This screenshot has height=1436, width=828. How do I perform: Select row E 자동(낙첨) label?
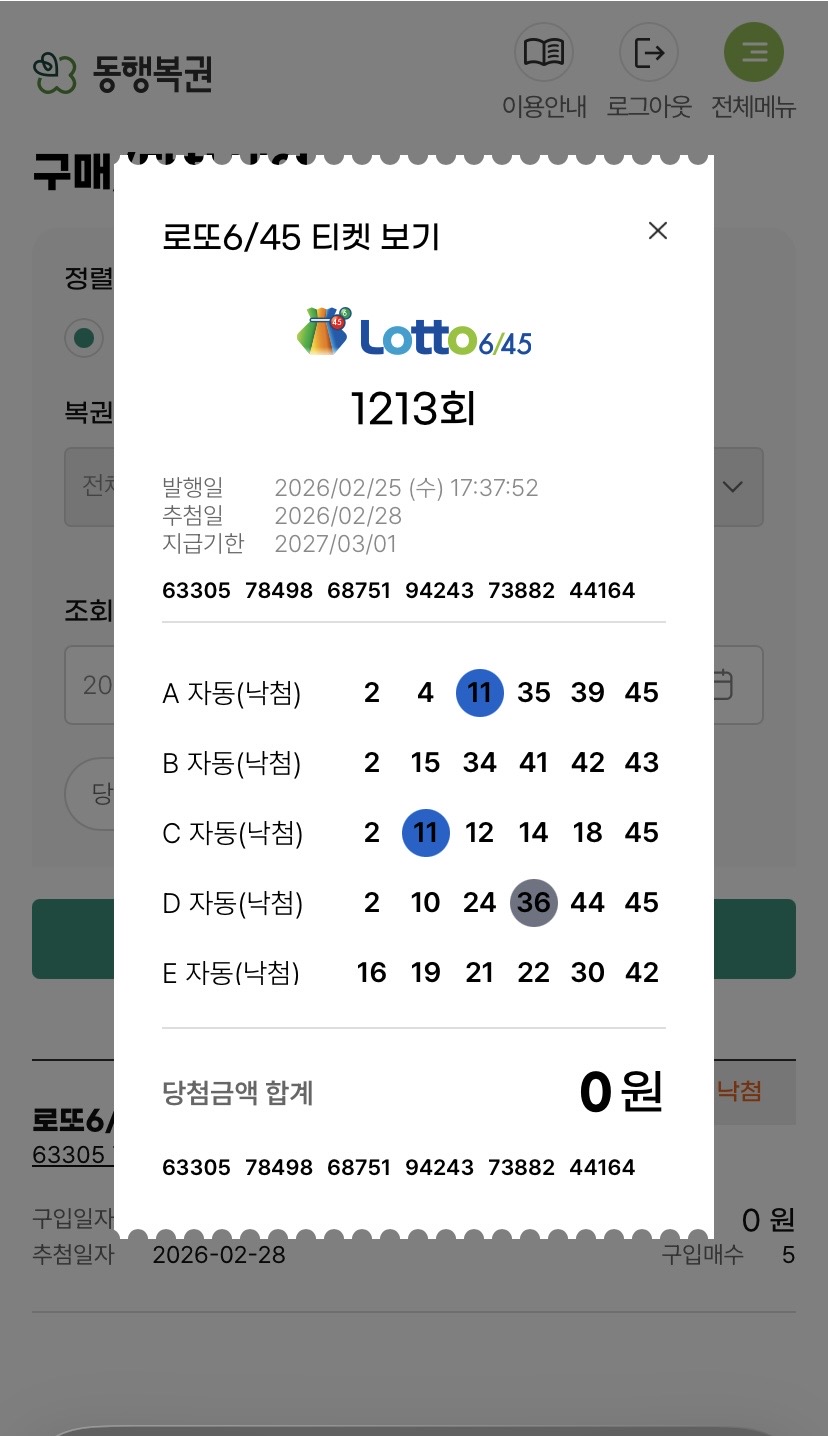(231, 973)
